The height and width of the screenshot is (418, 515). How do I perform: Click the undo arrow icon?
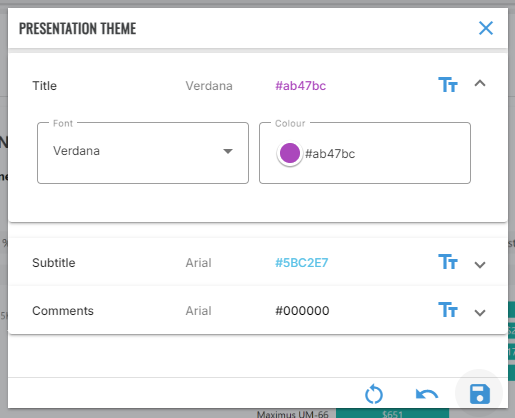click(x=427, y=394)
